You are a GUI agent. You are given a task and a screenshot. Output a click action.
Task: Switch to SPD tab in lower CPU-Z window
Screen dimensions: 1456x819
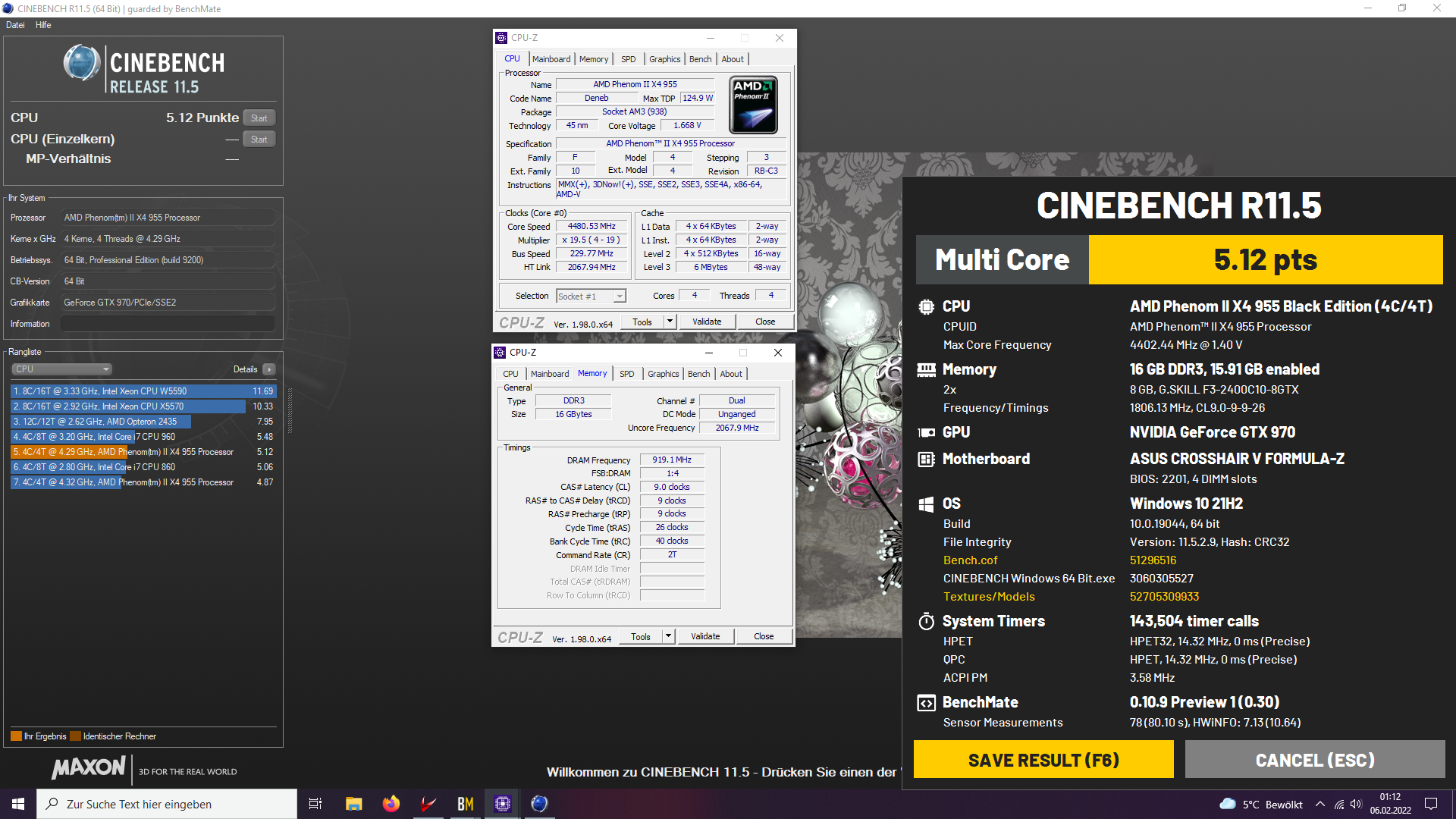(x=627, y=374)
